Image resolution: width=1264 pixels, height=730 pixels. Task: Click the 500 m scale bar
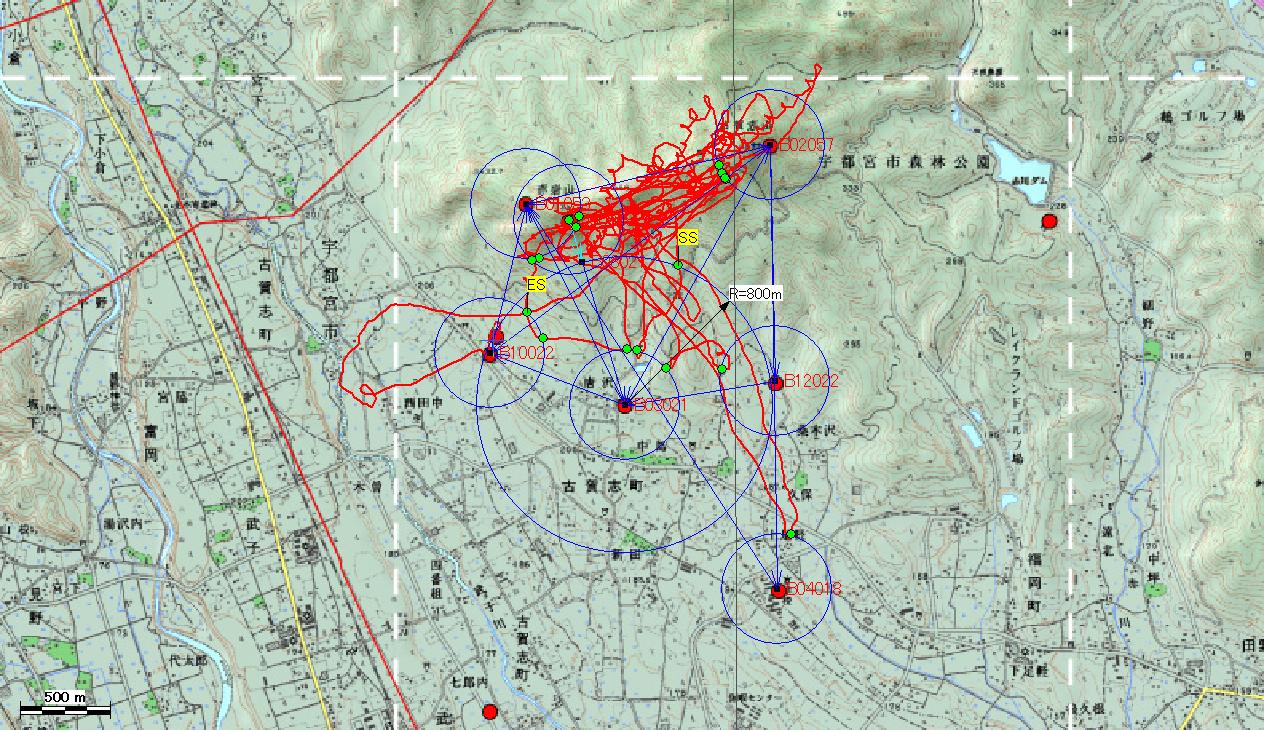65,709
